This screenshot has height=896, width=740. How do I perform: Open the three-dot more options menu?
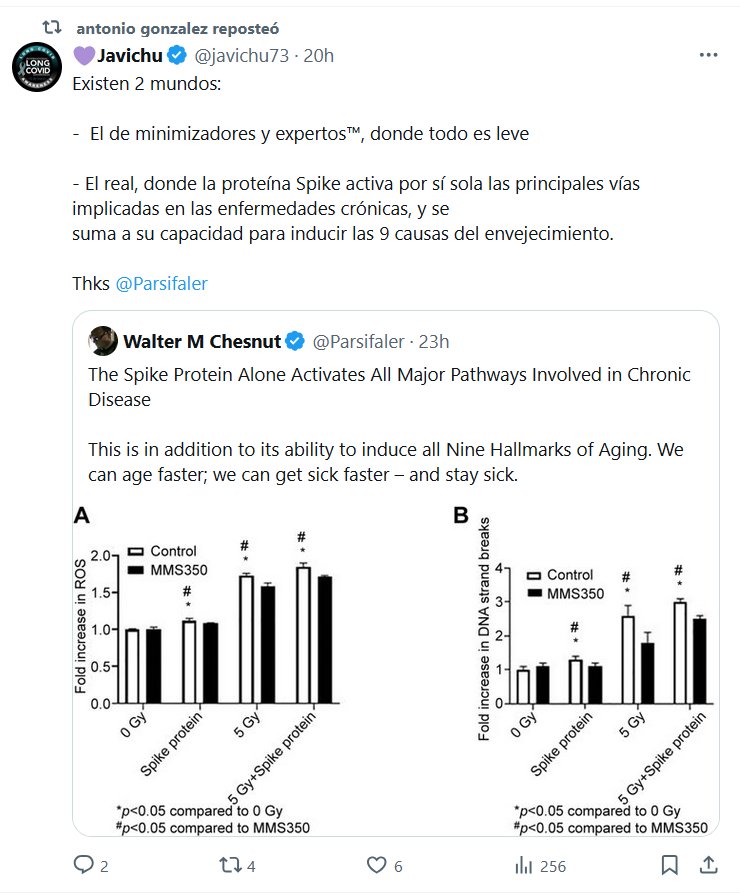coord(708,55)
